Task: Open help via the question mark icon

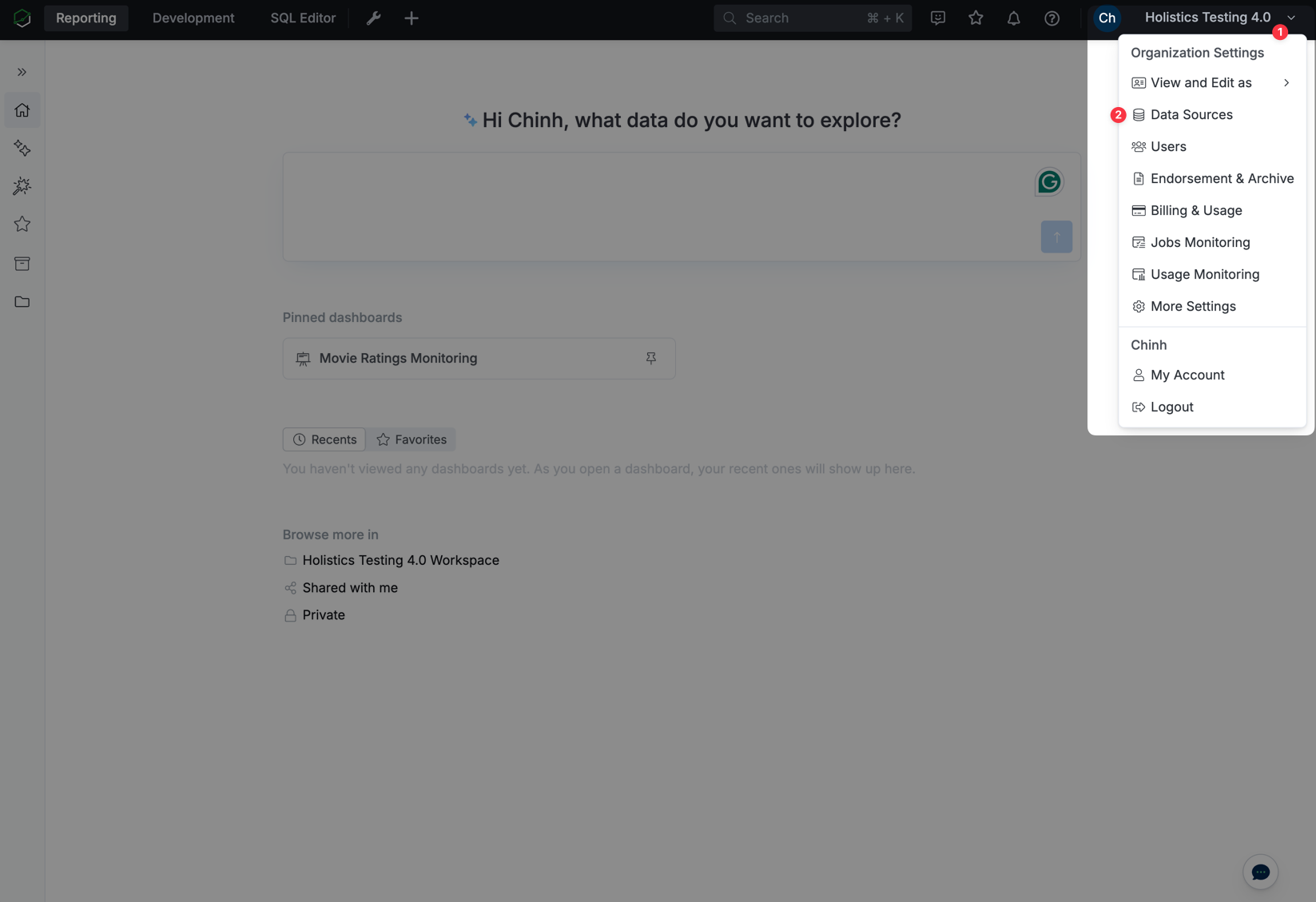Action: pyautogui.click(x=1052, y=18)
